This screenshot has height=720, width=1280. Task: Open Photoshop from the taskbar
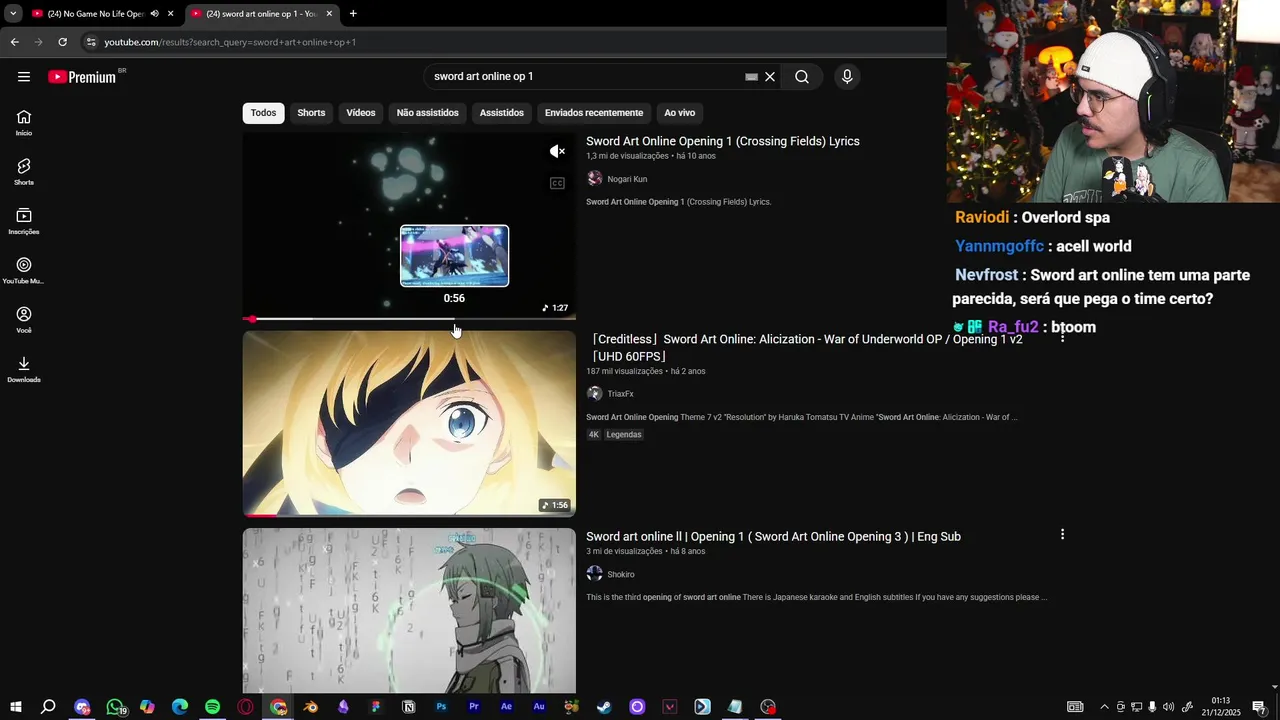441,707
